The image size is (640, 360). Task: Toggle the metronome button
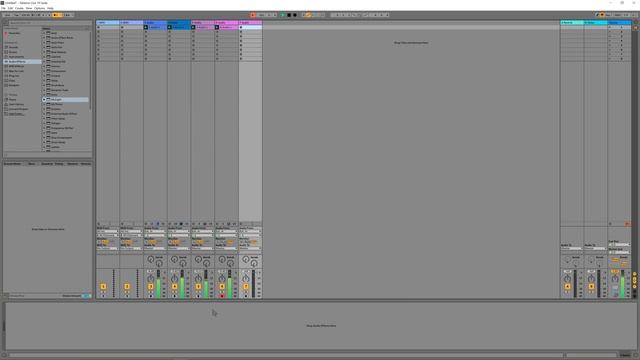click(57, 15)
